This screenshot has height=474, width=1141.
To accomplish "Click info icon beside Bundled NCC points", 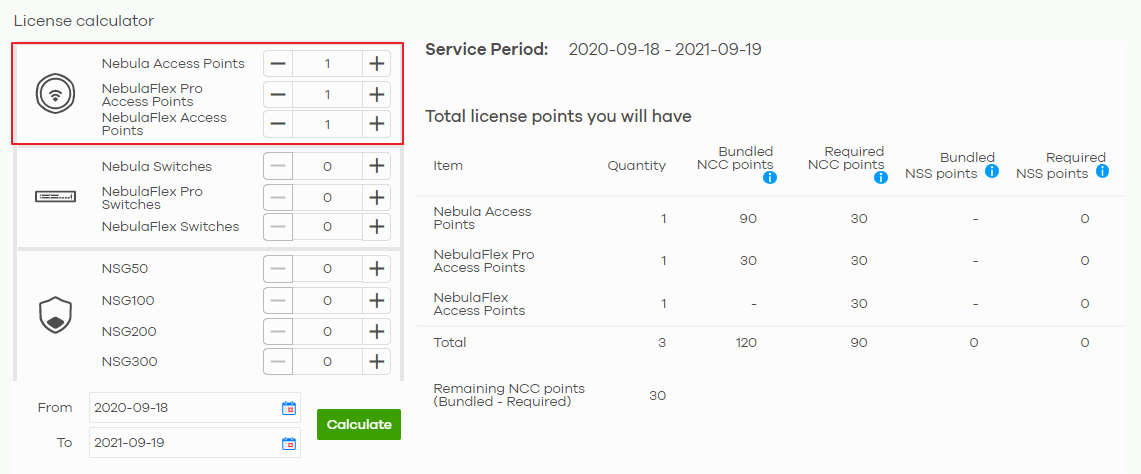I will click(x=770, y=178).
